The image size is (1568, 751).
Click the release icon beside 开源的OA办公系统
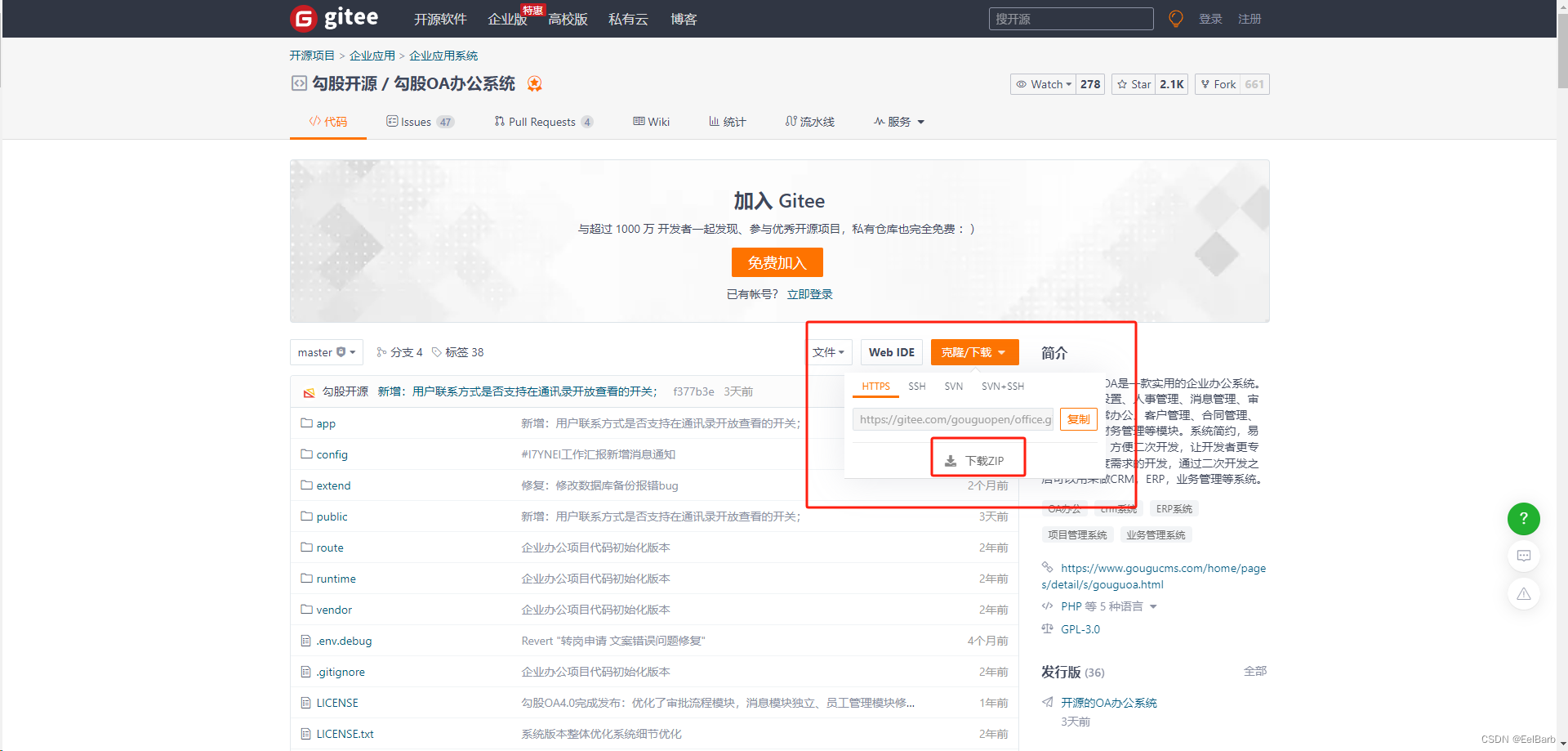pos(1048,702)
